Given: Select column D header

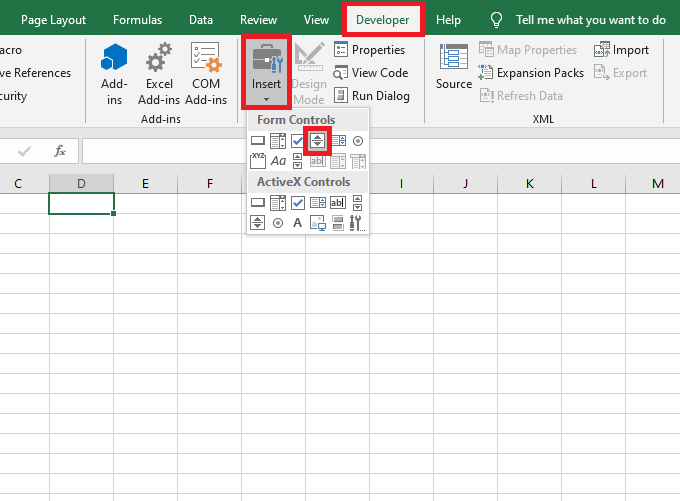Looking at the screenshot, I should coord(82,183).
